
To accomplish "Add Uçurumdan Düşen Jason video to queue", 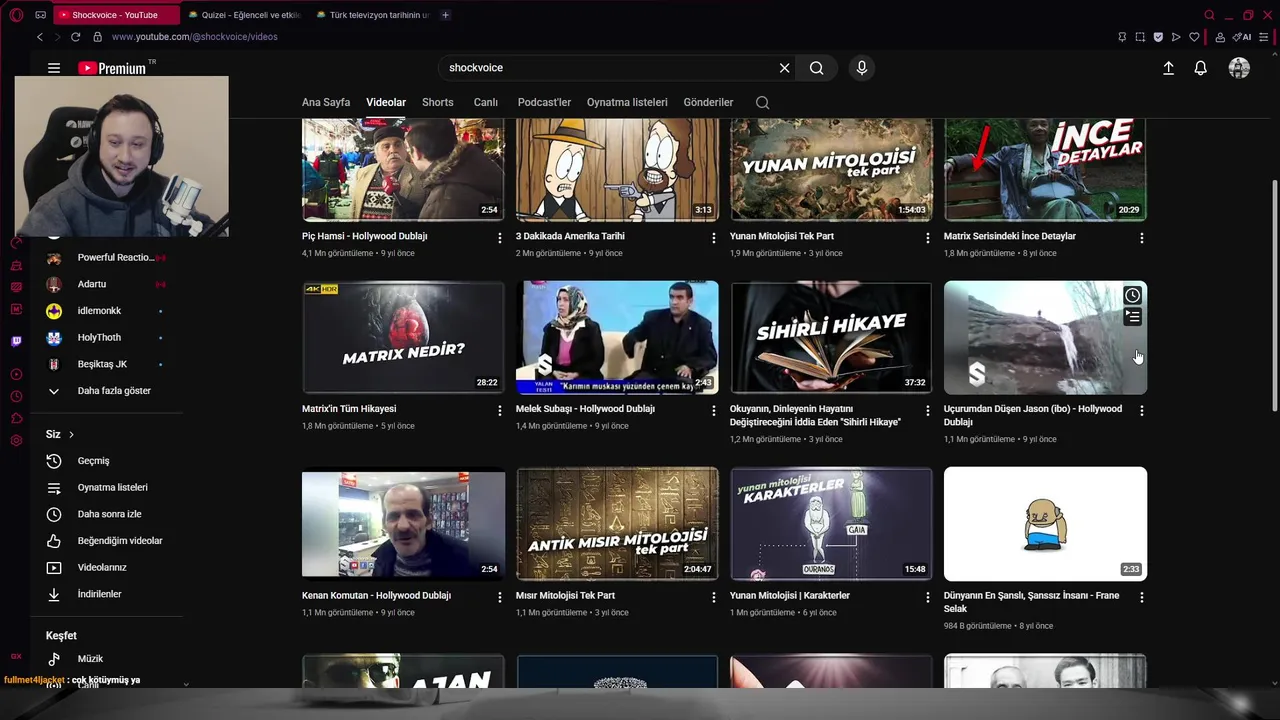I will [x=1131, y=316].
